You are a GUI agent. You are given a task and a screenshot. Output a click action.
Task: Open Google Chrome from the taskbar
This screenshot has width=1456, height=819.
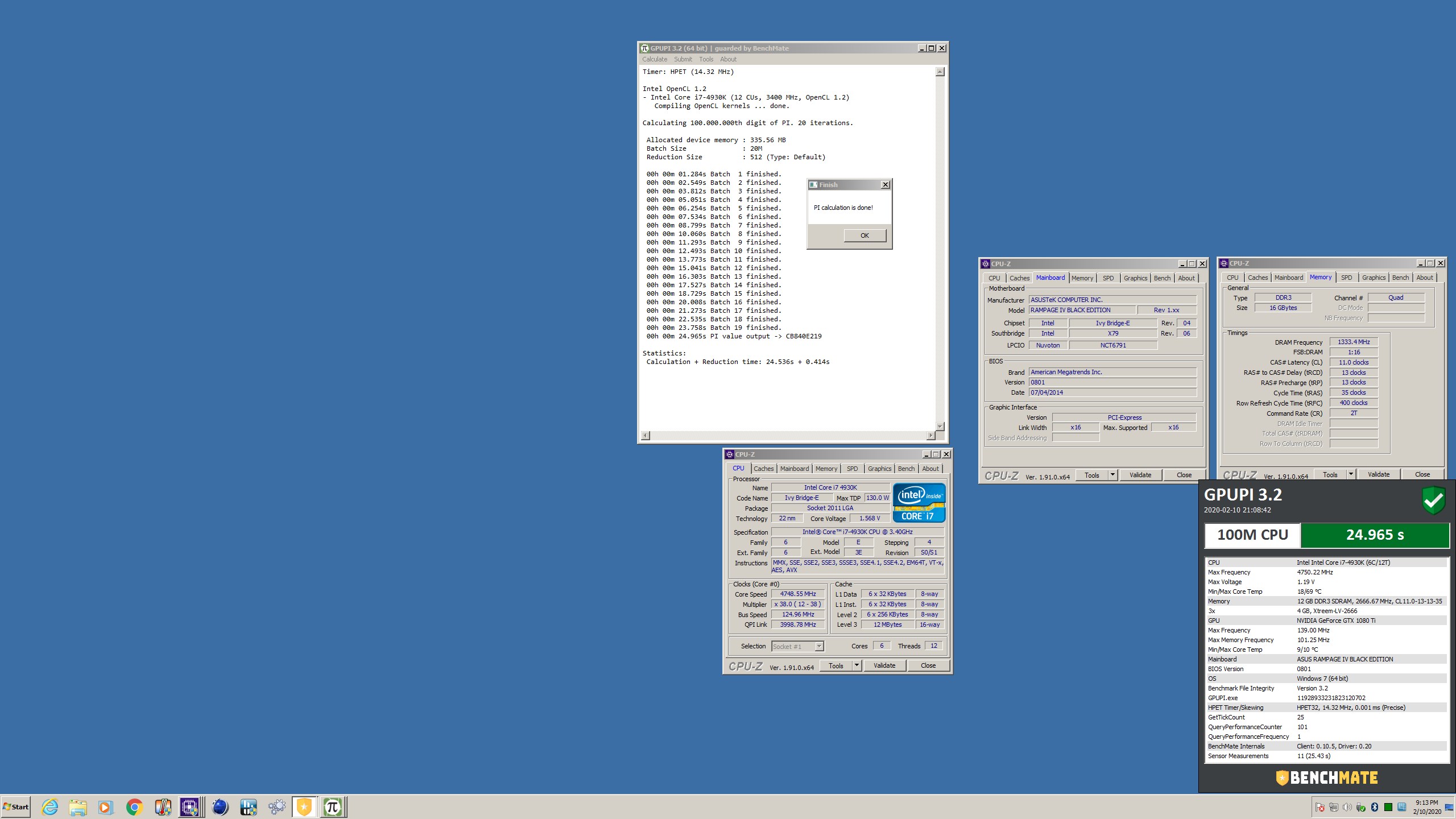click(x=134, y=806)
